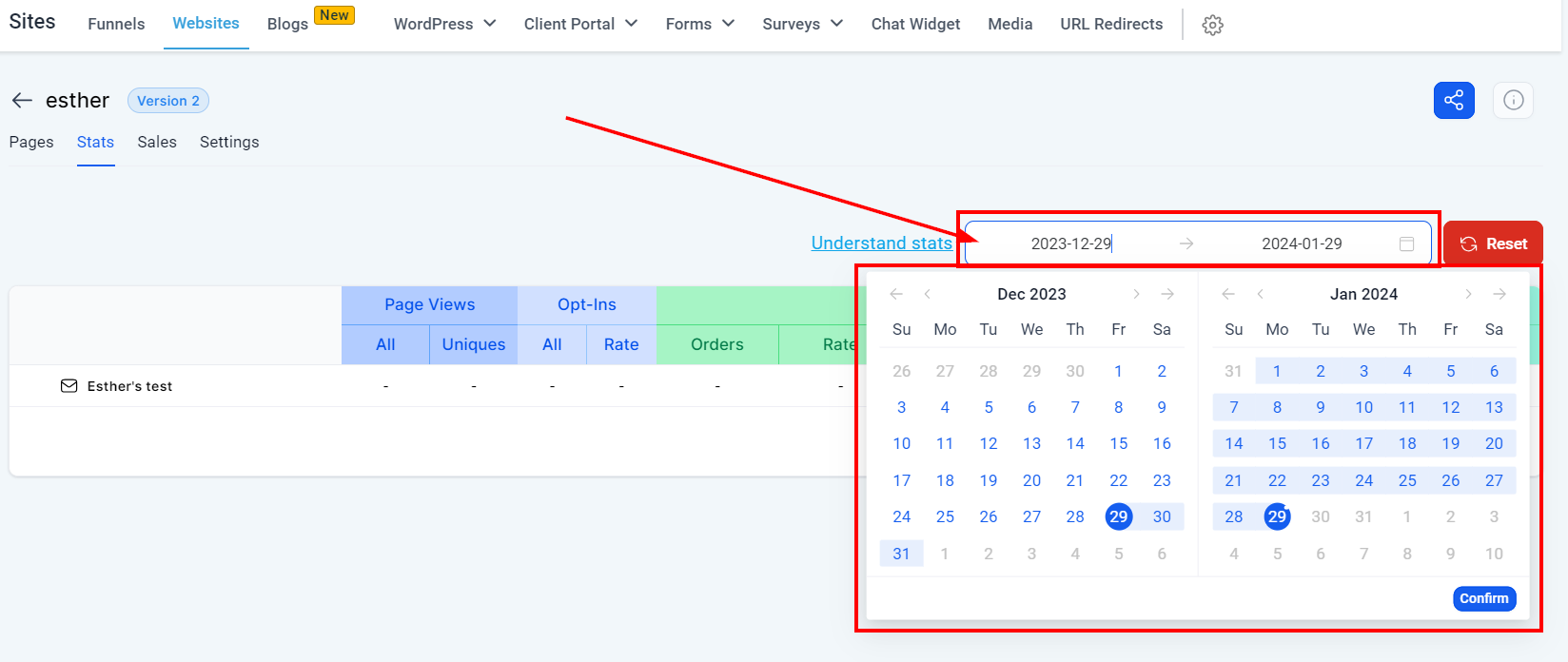The height and width of the screenshot is (662, 1568).
Task: Open the Funnels tab in Sites
Action: (x=116, y=24)
